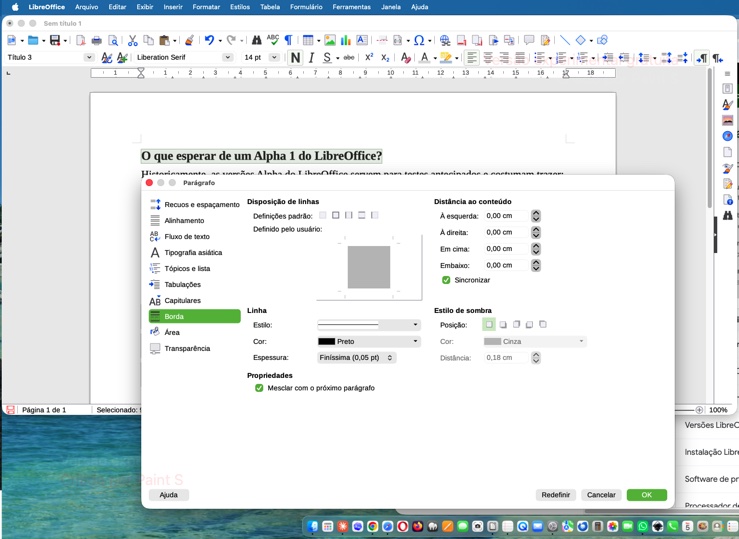Viewport: 739px width, 539px height.
Task: Insert a text box from the toolbar
Action: [x=362, y=41]
